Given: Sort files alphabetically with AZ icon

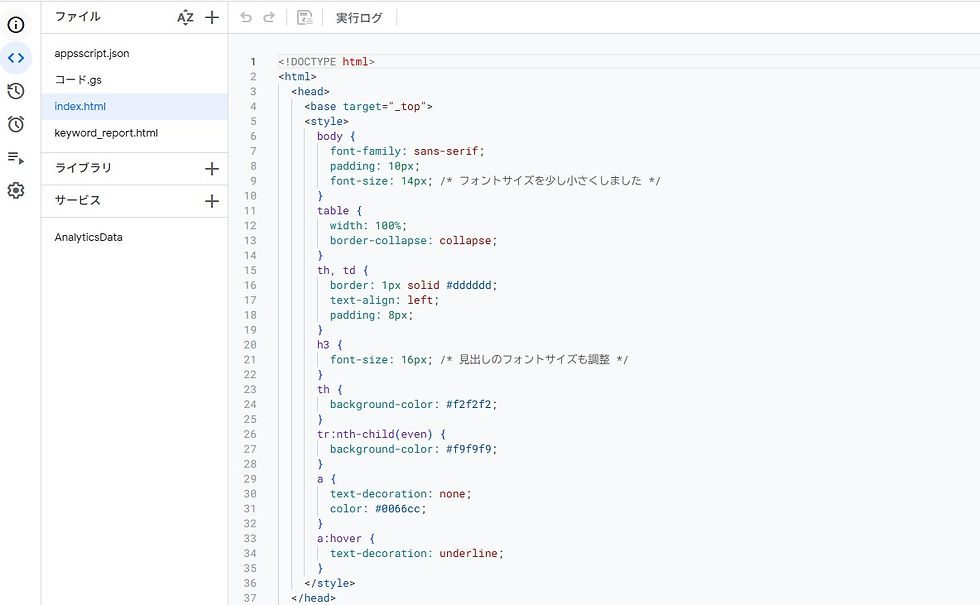Looking at the screenshot, I should point(185,18).
